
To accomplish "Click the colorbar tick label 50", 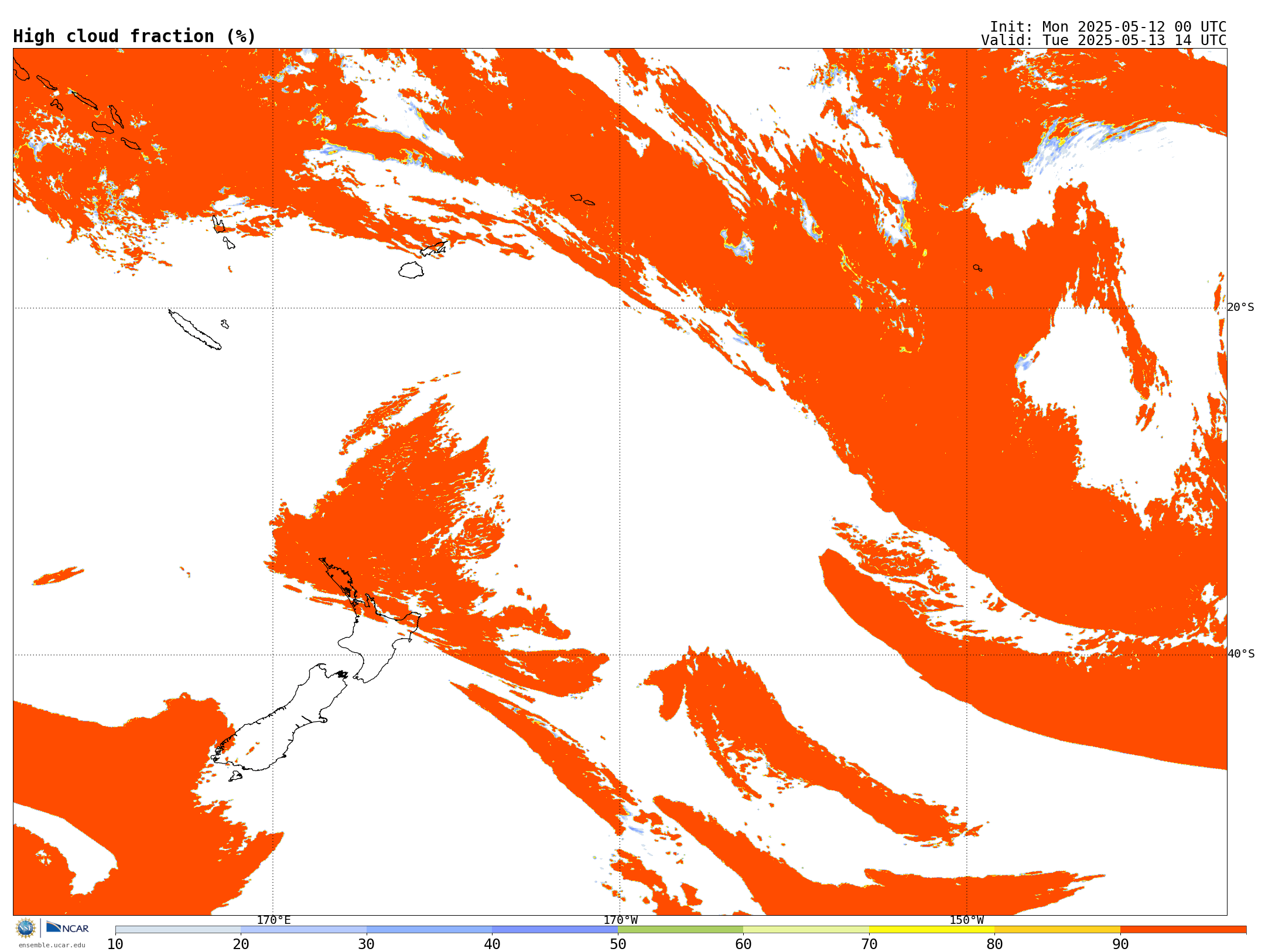I will tap(618, 944).
